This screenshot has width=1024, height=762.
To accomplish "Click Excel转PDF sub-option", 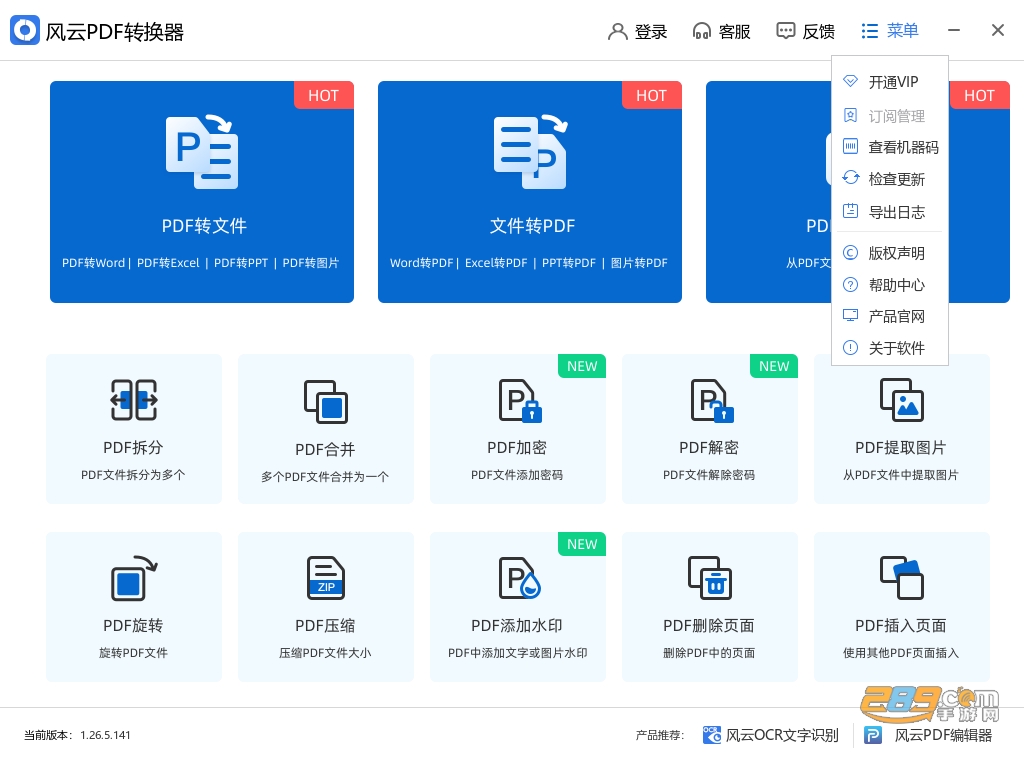I will pyautogui.click(x=496, y=262).
